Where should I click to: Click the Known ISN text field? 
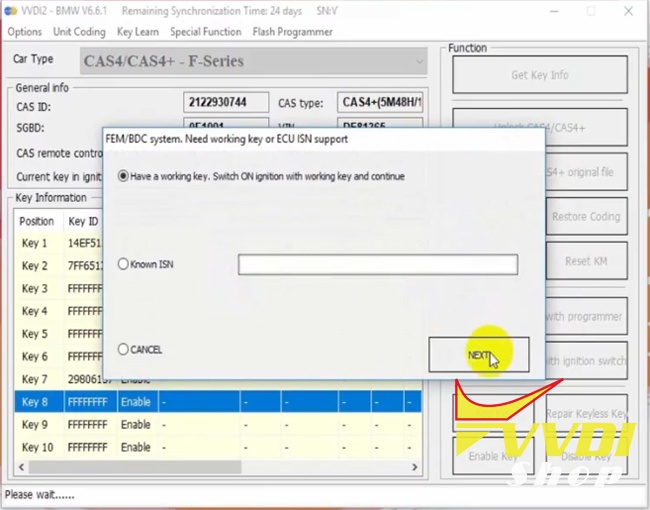click(378, 265)
